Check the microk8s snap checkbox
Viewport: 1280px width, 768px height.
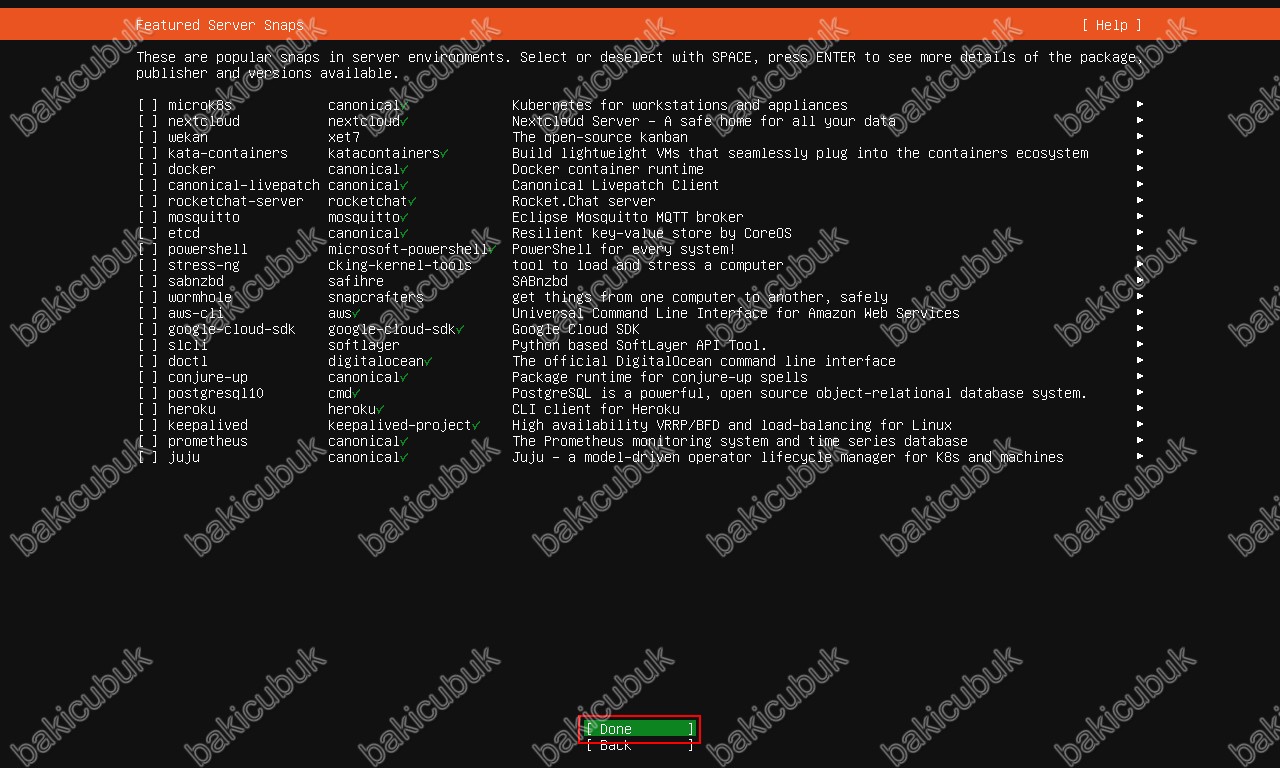coord(148,105)
